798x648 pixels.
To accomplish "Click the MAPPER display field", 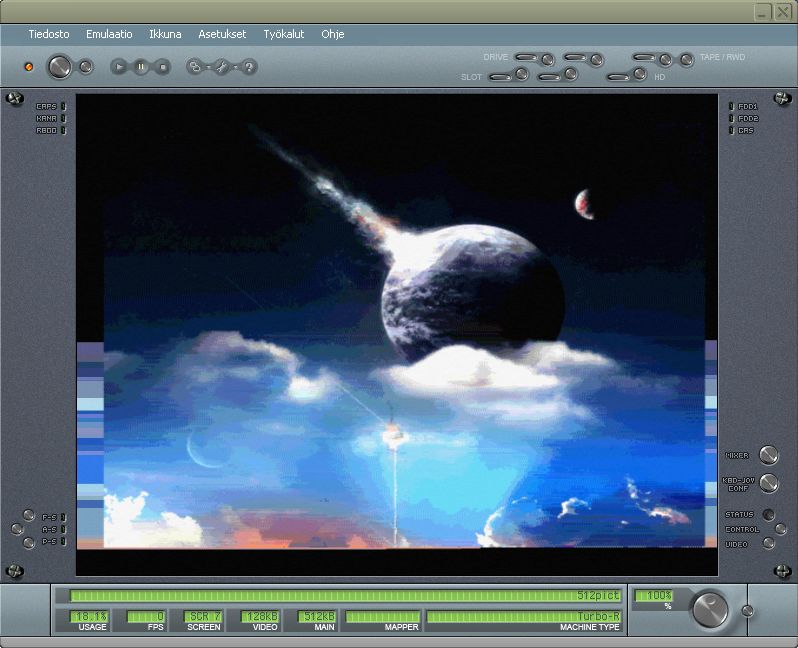I will 383,616.
